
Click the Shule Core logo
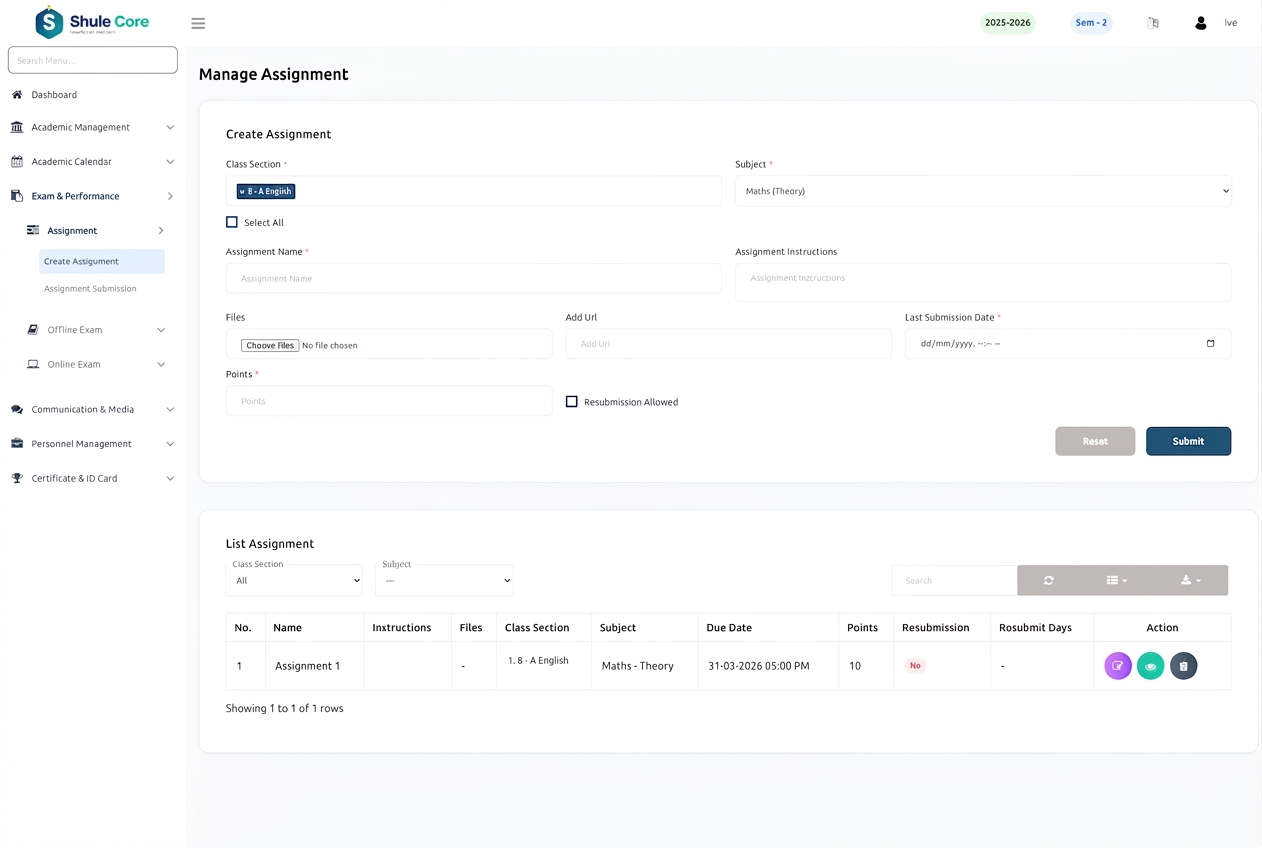coord(91,22)
